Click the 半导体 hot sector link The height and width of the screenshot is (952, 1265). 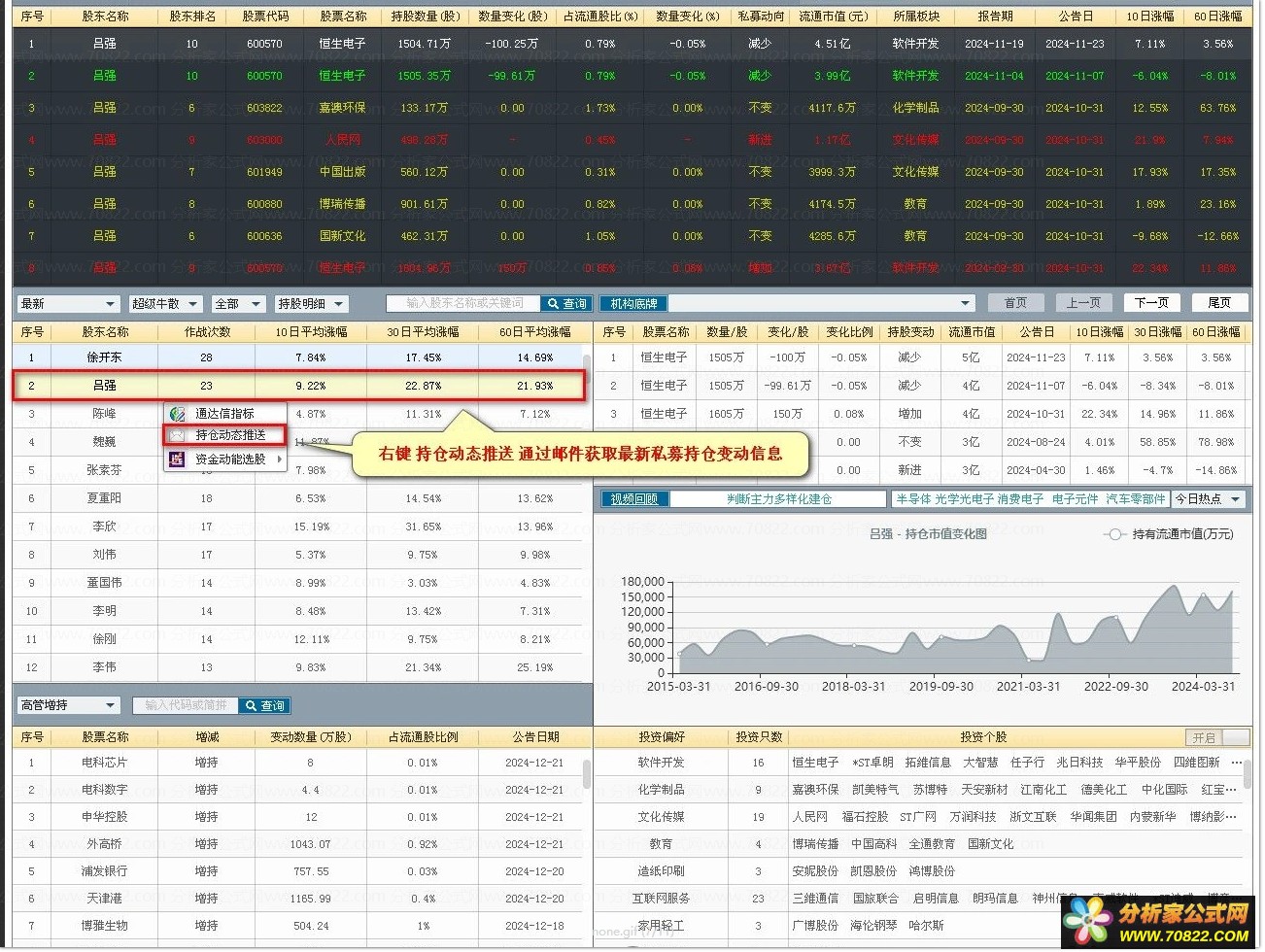coord(914,499)
